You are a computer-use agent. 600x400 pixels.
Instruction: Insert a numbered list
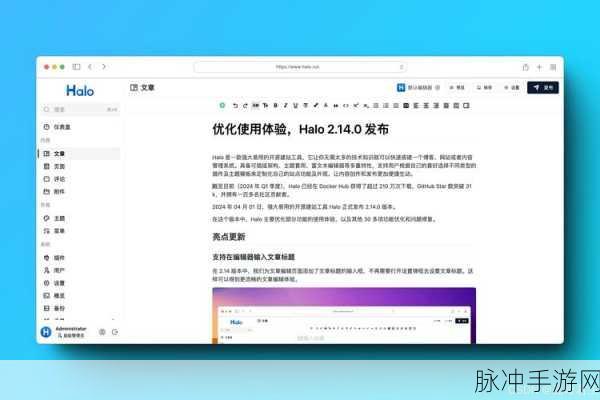(x=386, y=106)
